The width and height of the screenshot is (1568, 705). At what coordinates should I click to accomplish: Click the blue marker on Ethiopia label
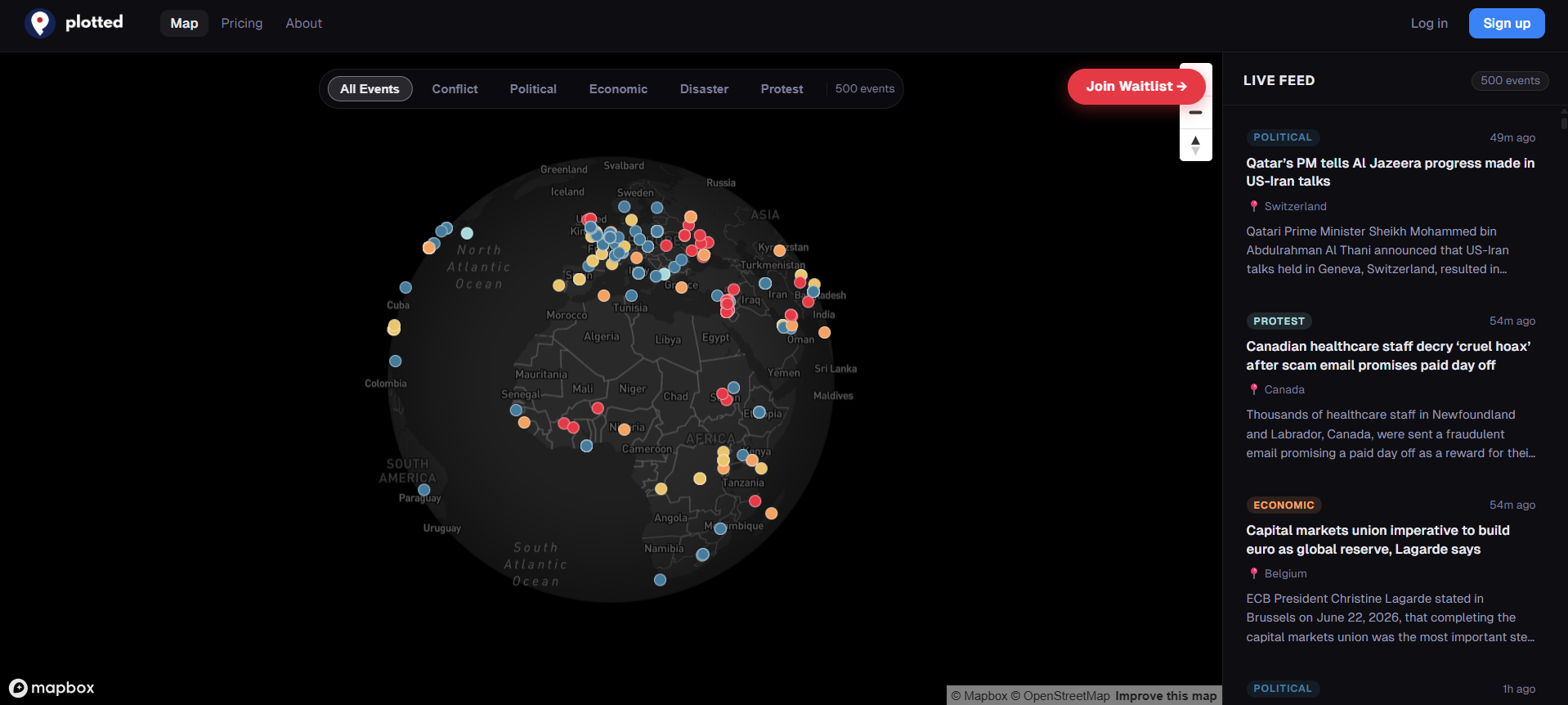pyautogui.click(x=759, y=412)
